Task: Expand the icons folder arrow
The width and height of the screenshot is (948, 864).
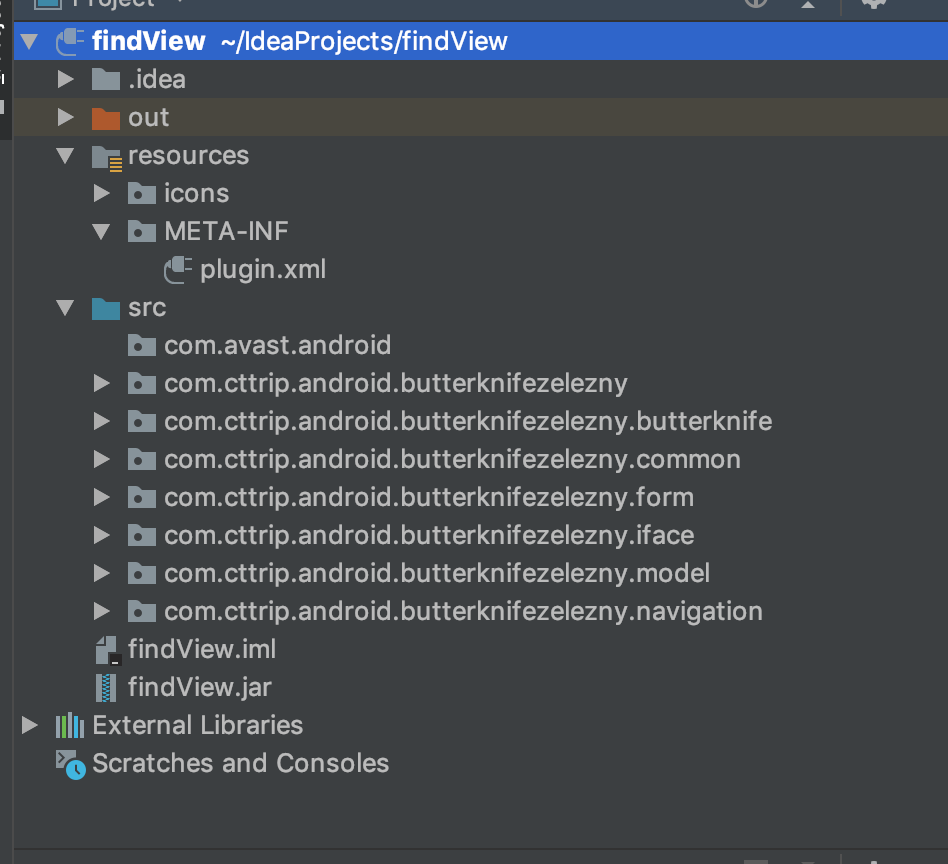Action: (x=102, y=193)
